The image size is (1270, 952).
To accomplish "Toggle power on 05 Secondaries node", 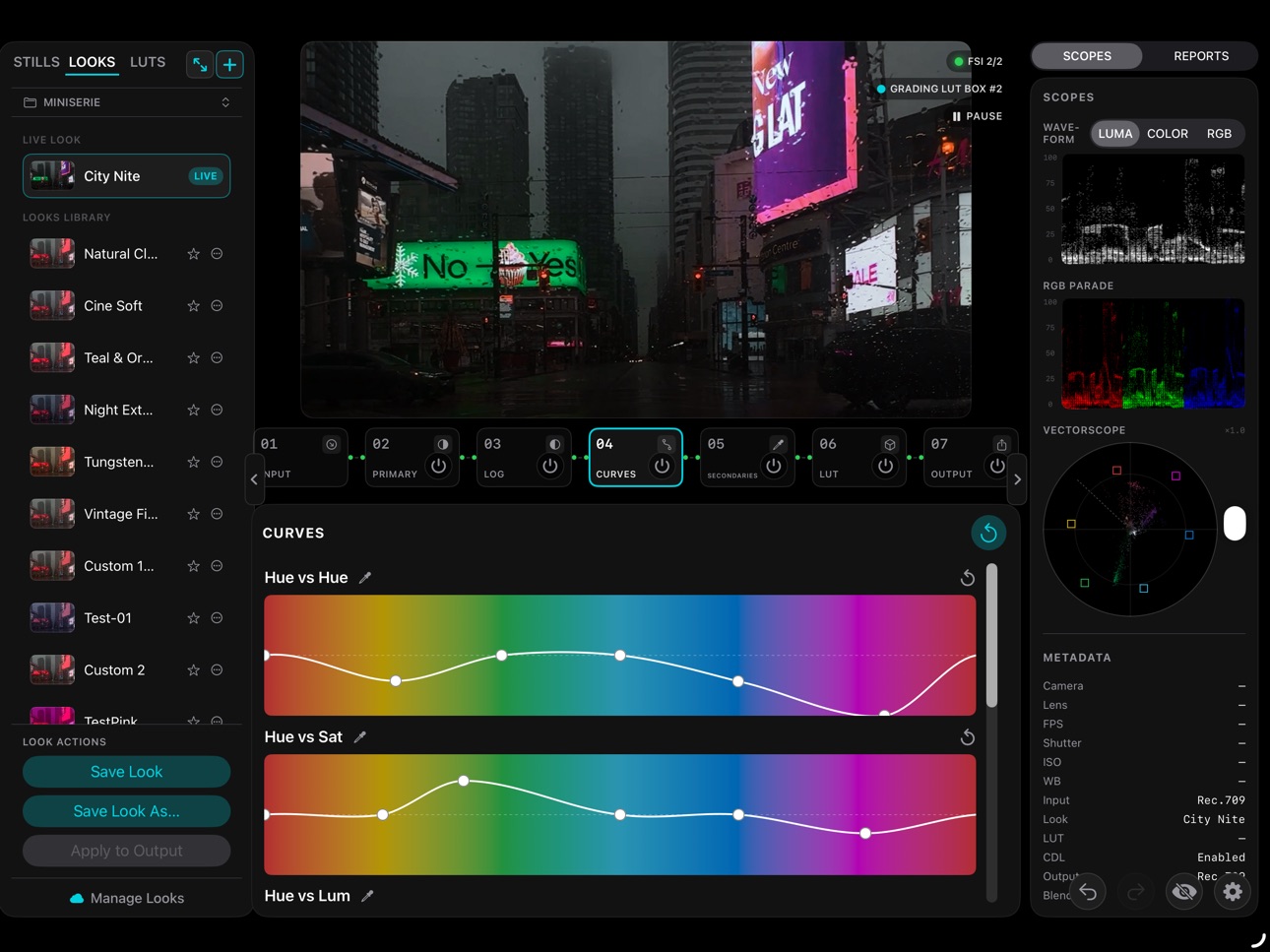I will tap(774, 466).
